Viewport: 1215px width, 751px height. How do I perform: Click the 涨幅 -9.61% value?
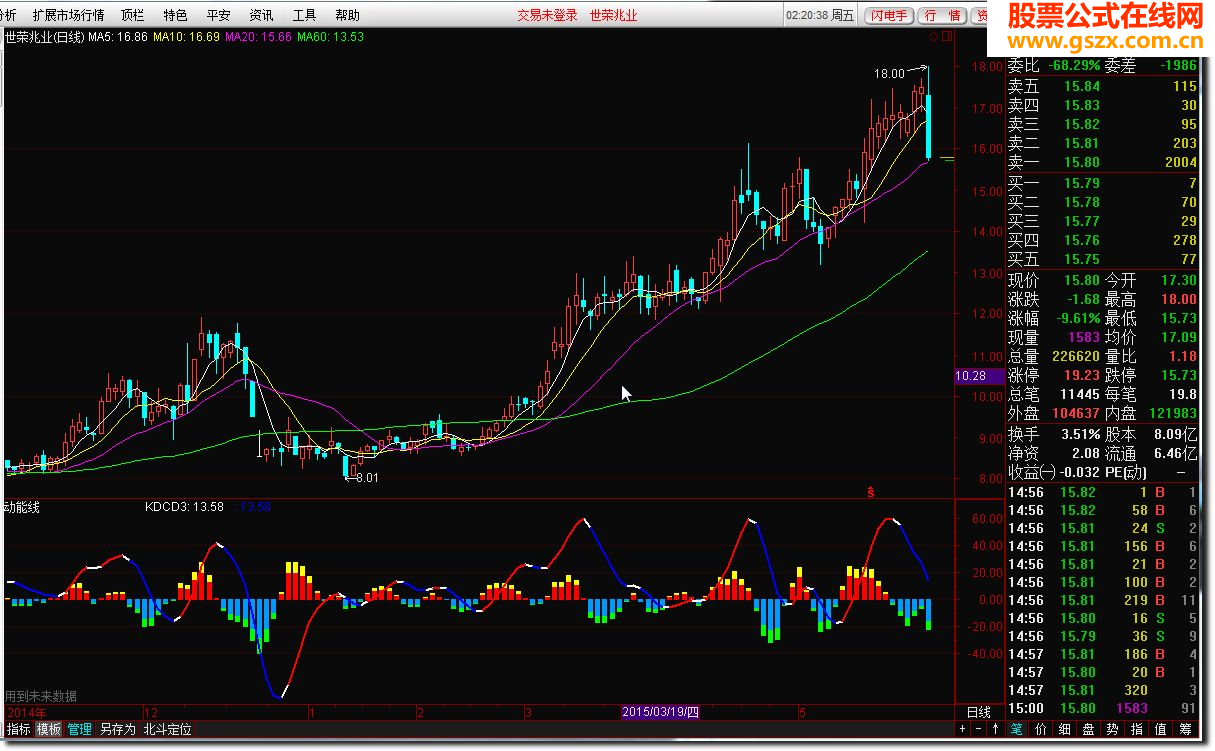(x=1076, y=318)
